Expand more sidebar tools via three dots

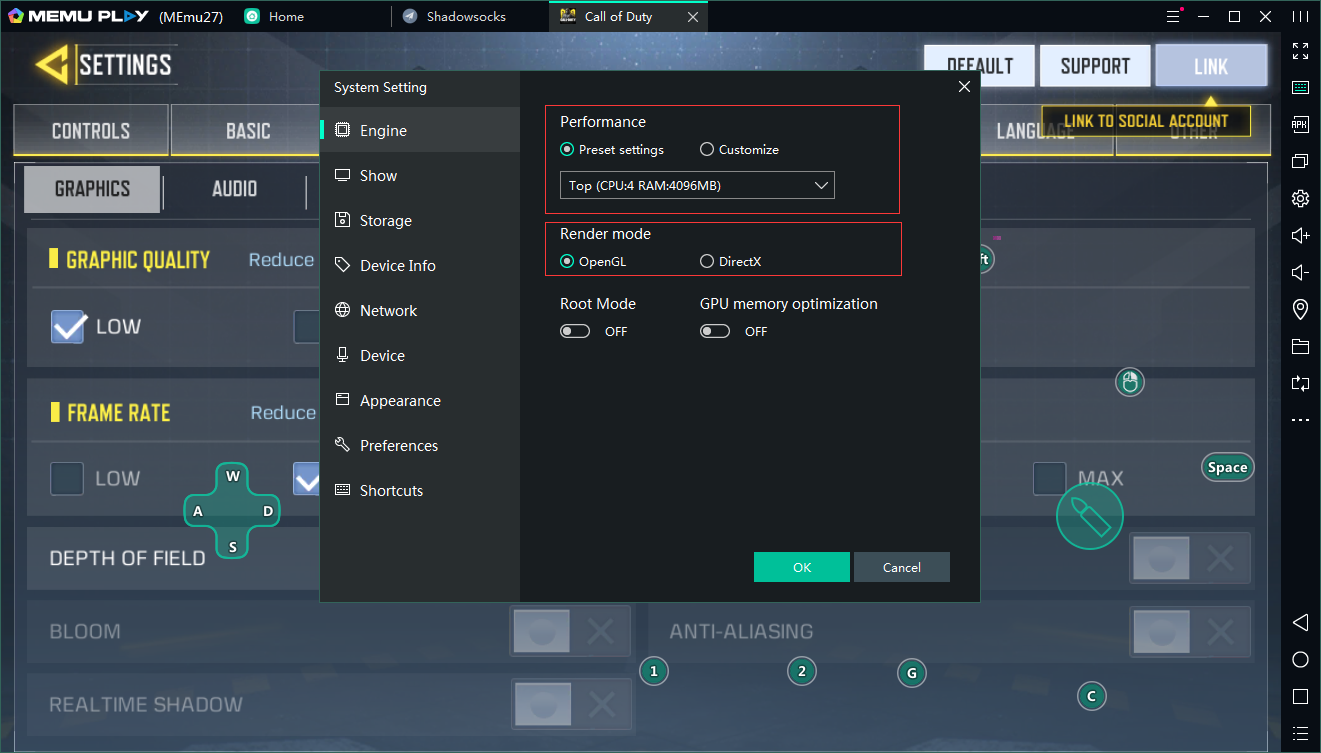1300,420
